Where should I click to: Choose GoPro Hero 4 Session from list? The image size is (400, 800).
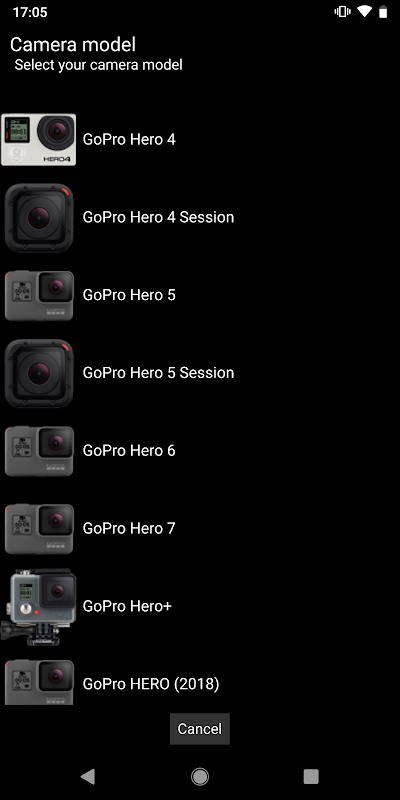(x=158, y=217)
